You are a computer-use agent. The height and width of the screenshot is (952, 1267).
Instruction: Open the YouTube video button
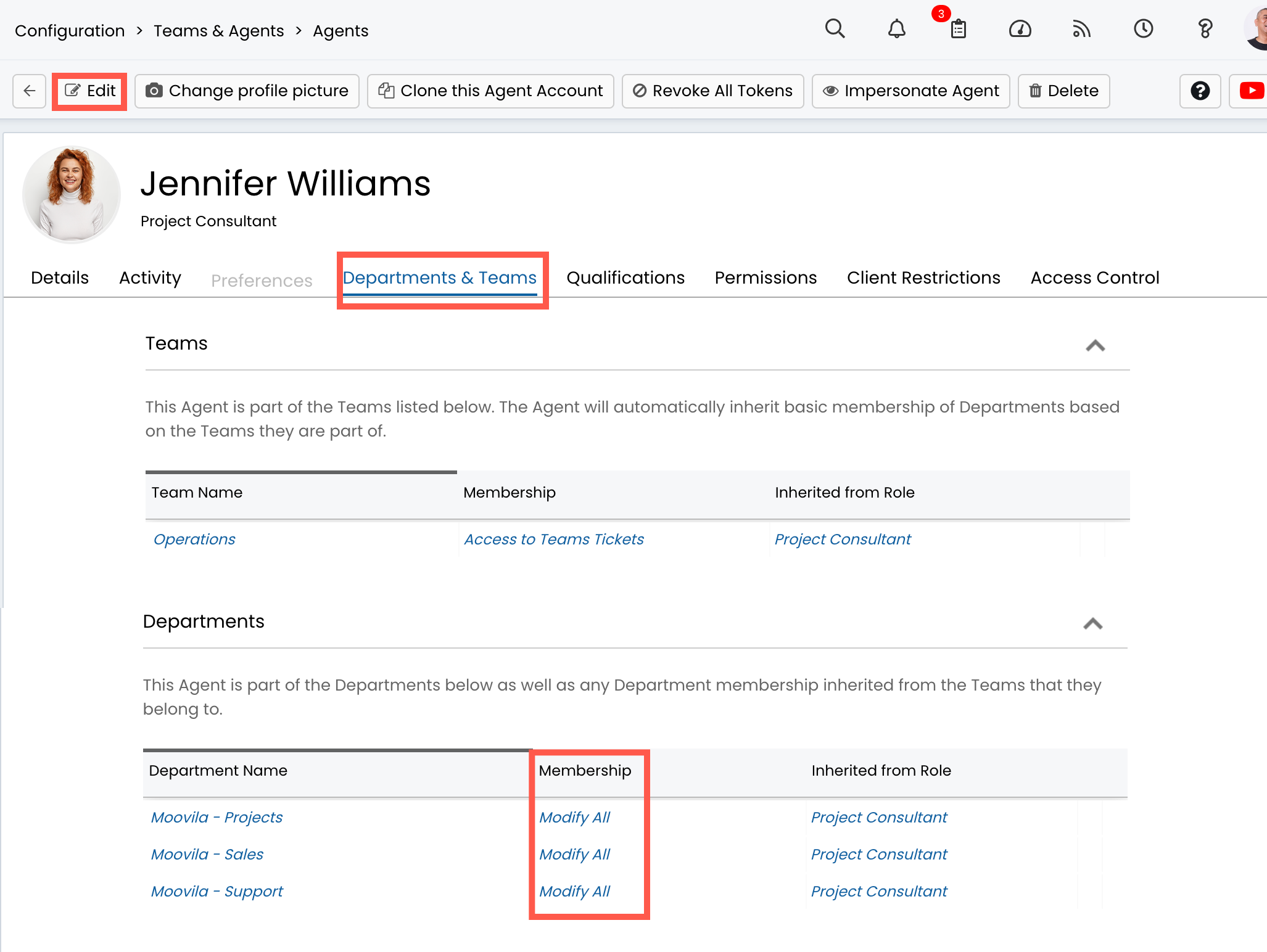coord(1251,91)
